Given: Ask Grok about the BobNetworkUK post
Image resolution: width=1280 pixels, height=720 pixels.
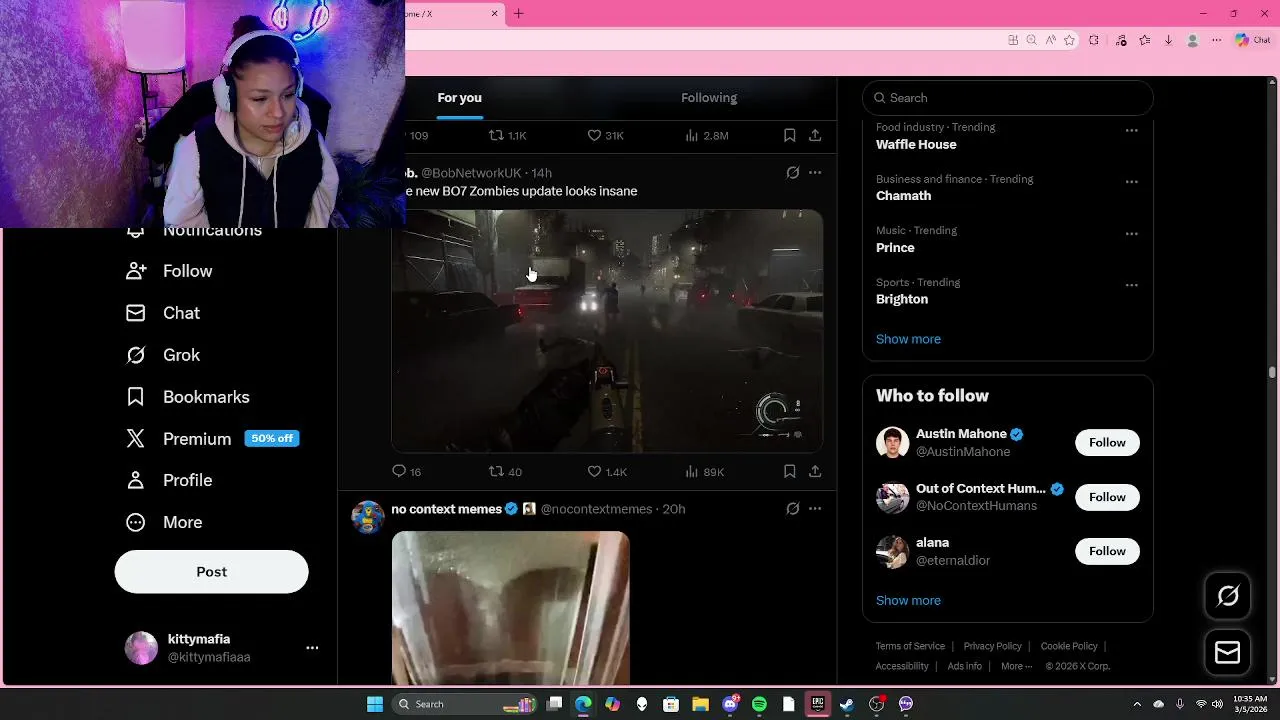Looking at the screenshot, I should (793, 173).
